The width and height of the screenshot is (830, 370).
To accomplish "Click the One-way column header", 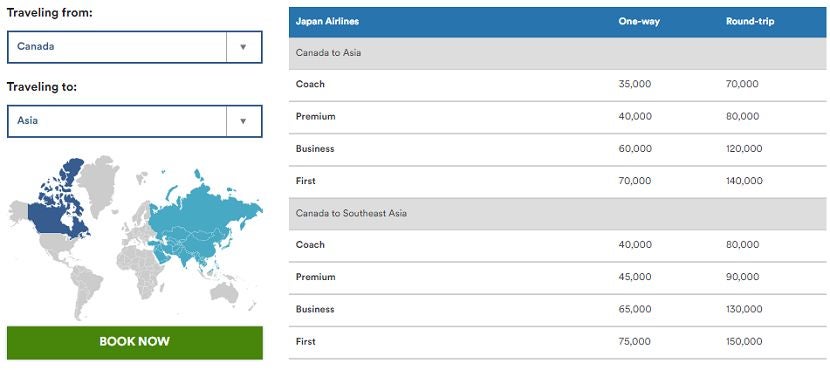I will tap(639, 22).
